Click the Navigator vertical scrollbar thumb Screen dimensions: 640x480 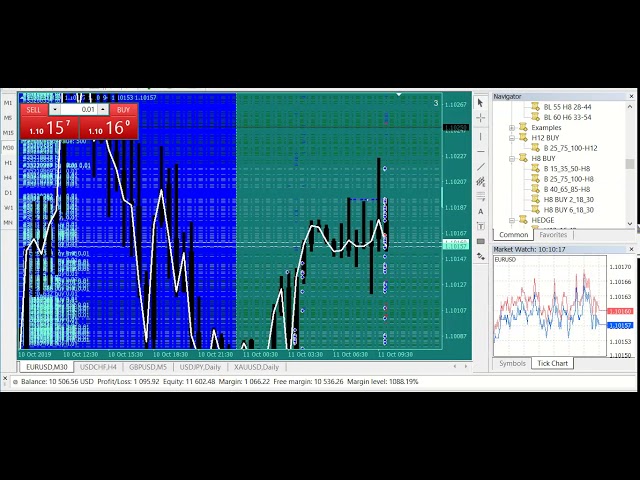pos(629,164)
